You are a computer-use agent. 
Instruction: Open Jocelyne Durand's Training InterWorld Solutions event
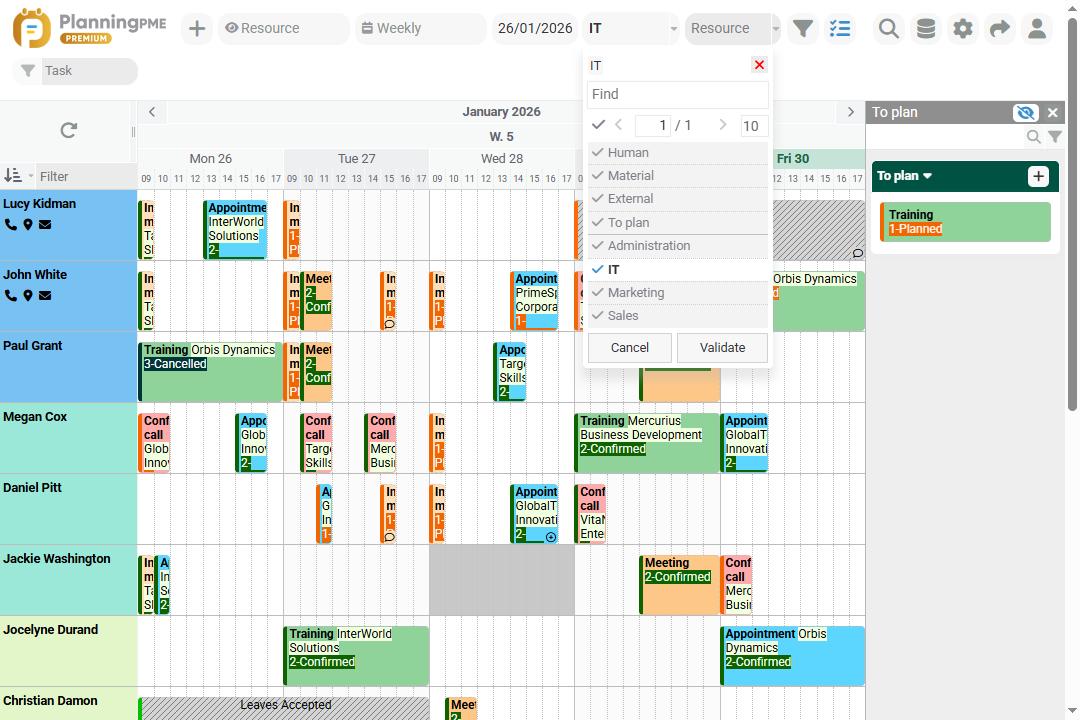coord(356,656)
